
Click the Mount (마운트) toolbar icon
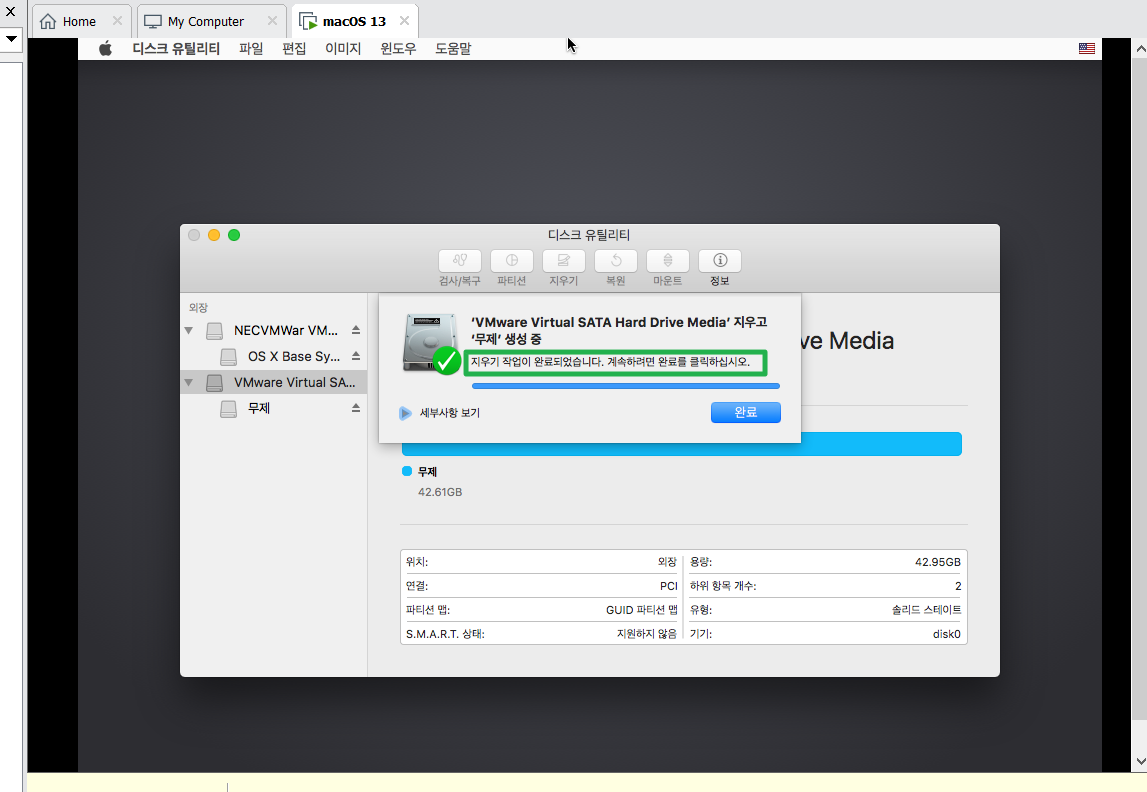(668, 260)
